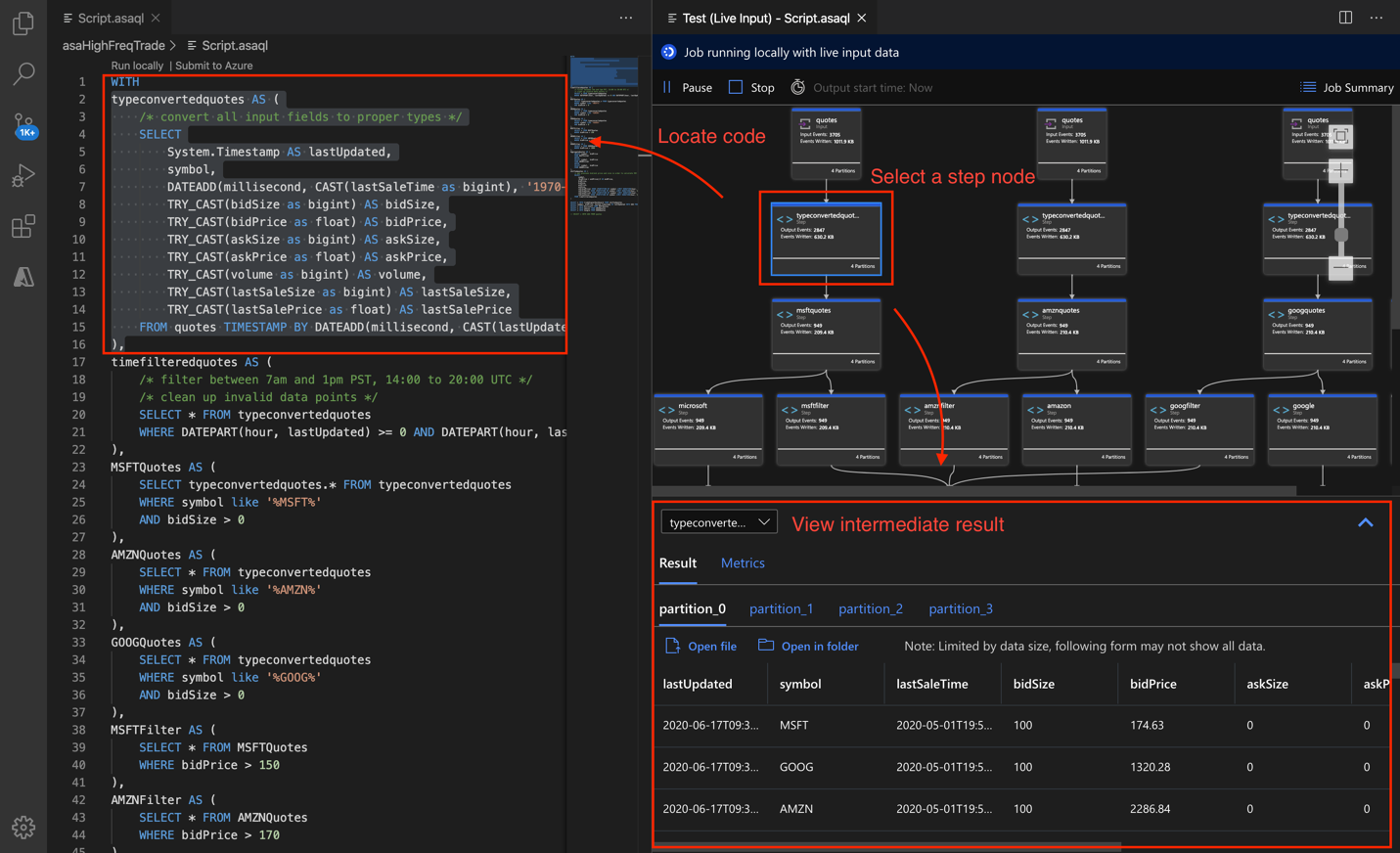Open the Explorer icon at top of activity bar

(x=23, y=23)
